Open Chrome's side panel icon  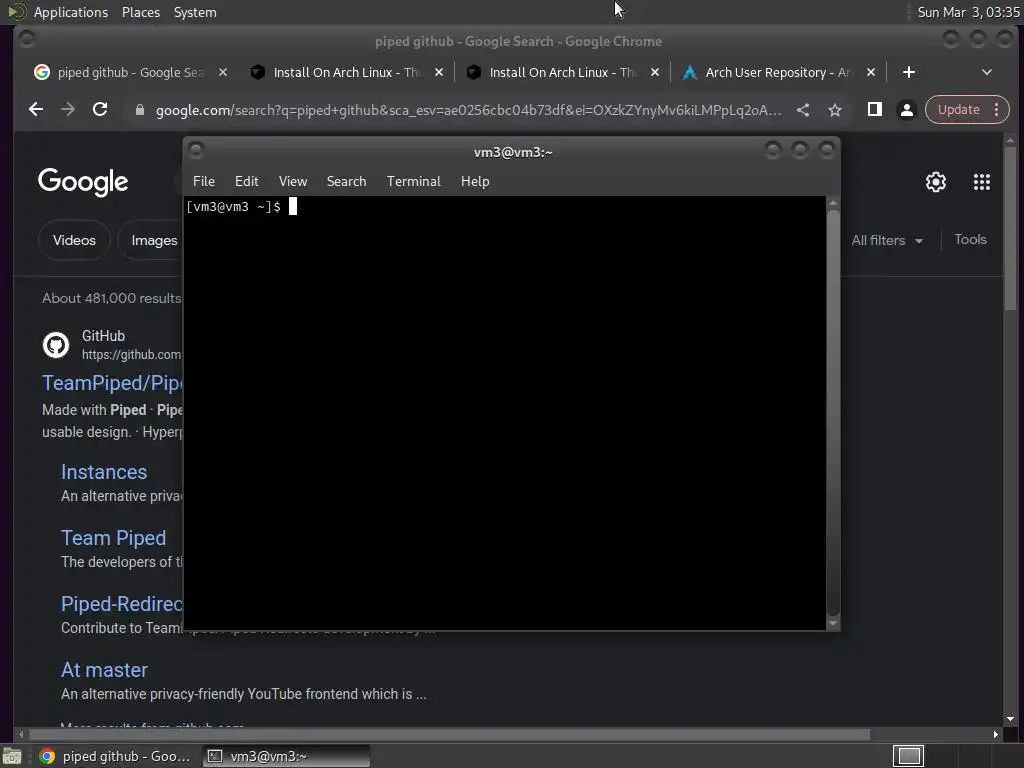(x=874, y=110)
